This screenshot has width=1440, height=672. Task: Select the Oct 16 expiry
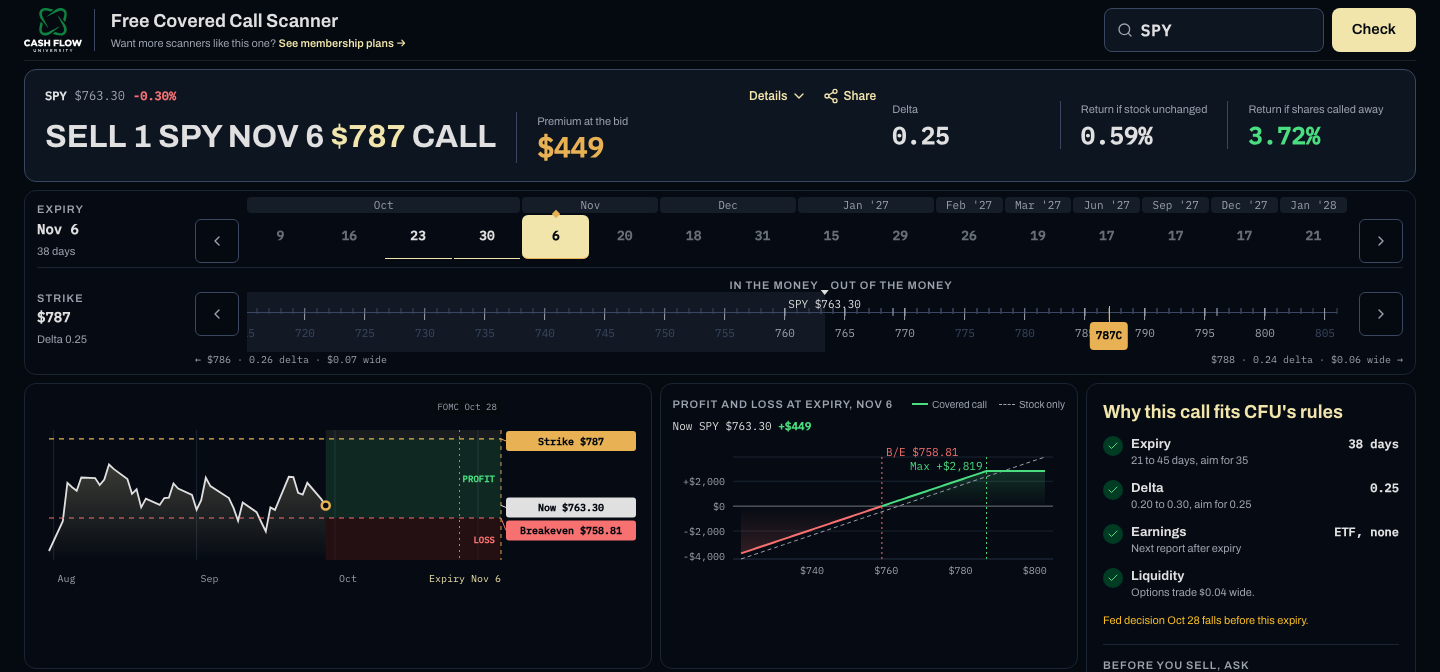(349, 237)
